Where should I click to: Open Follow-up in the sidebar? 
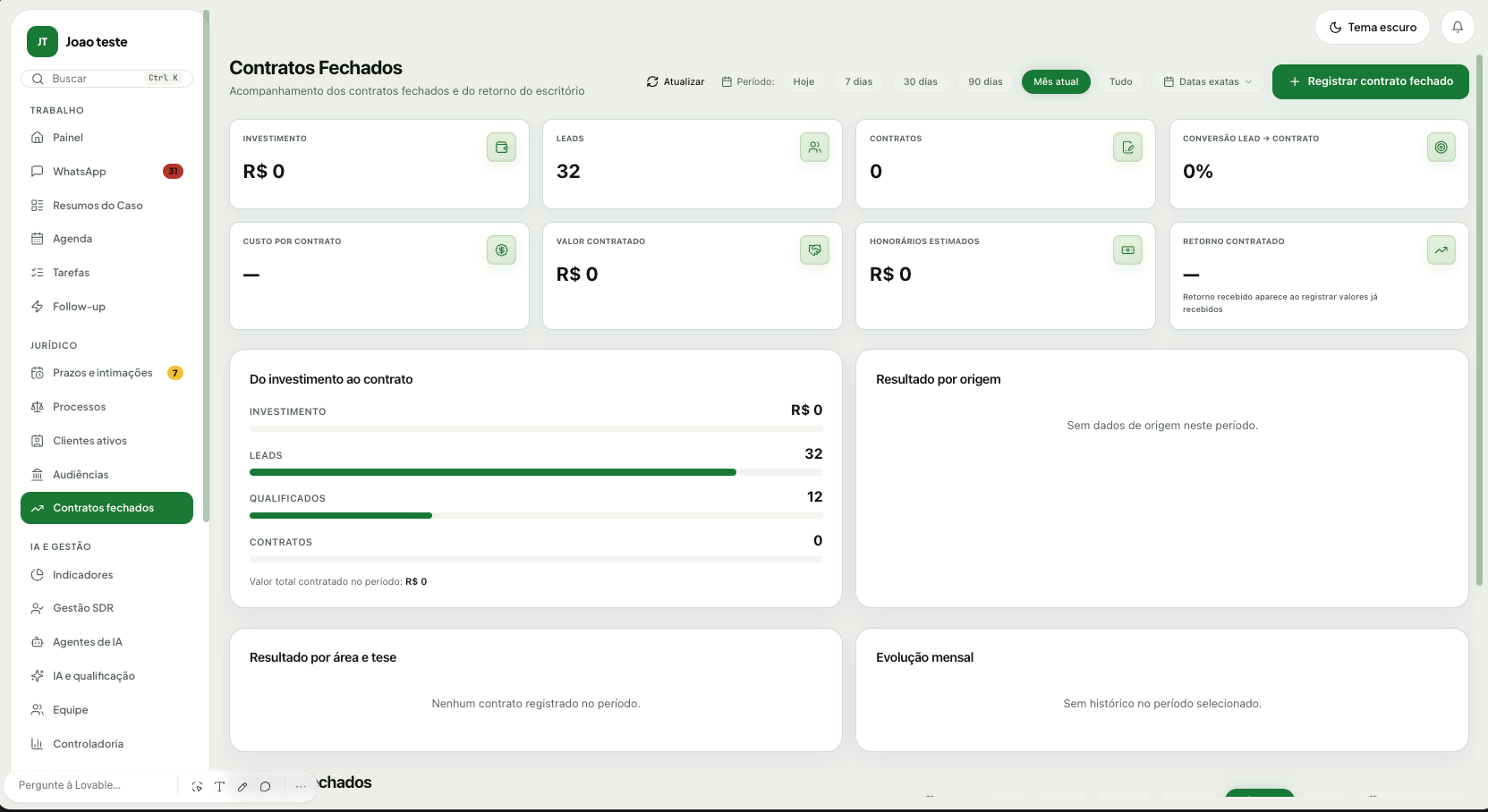(106, 307)
